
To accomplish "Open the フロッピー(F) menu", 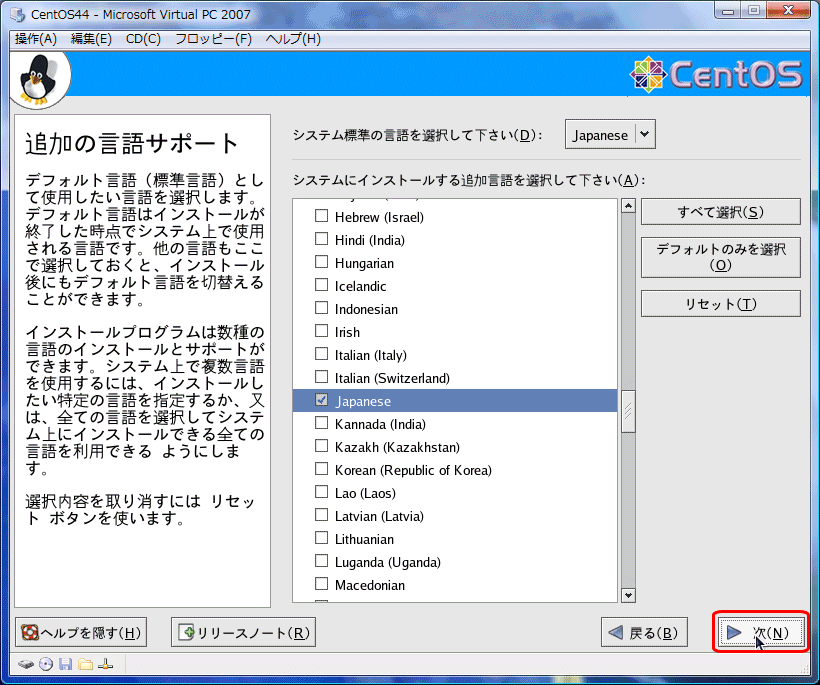I will click(x=213, y=39).
